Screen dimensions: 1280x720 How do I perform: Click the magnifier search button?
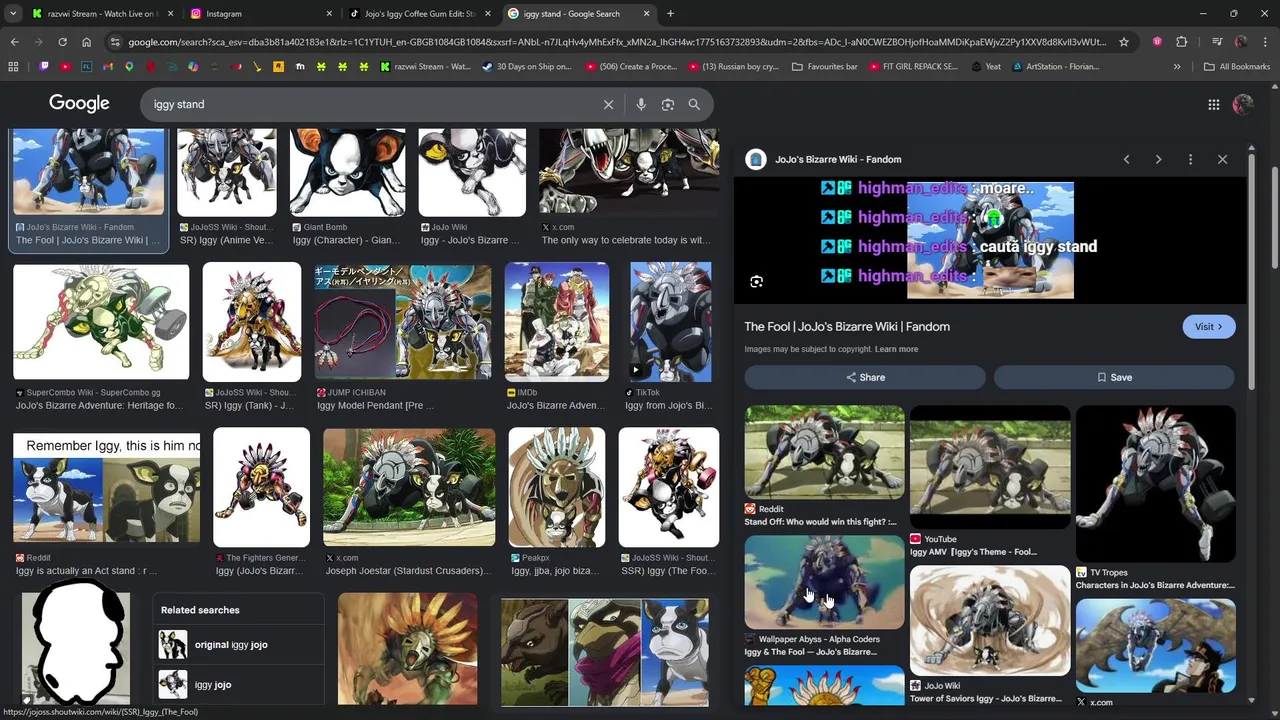694,104
